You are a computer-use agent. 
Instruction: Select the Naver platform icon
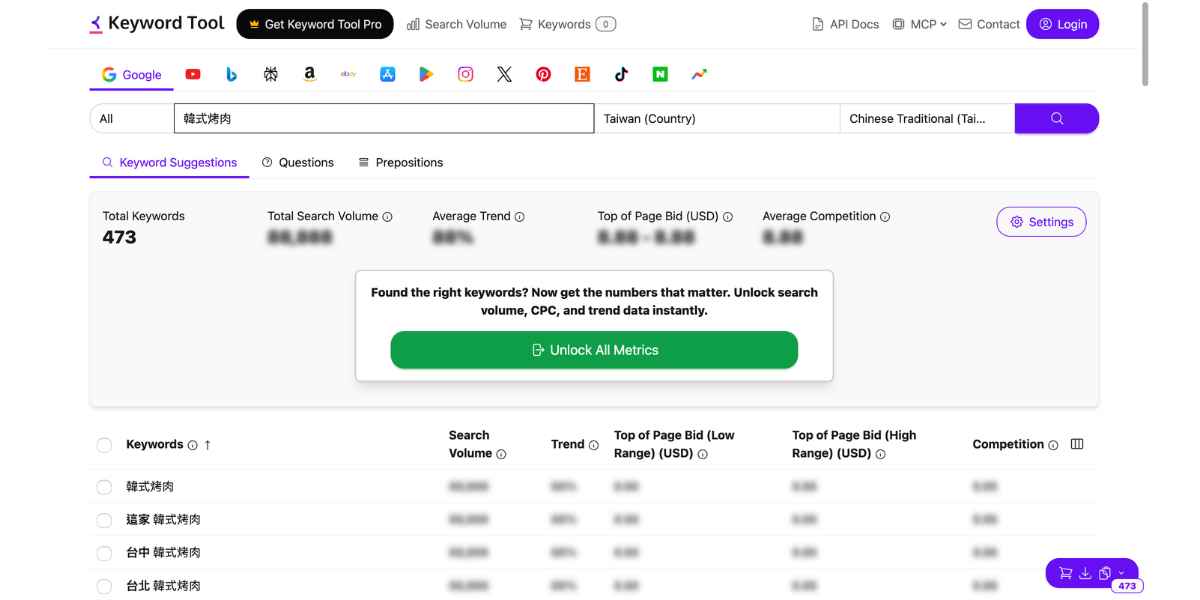pos(660,74)
